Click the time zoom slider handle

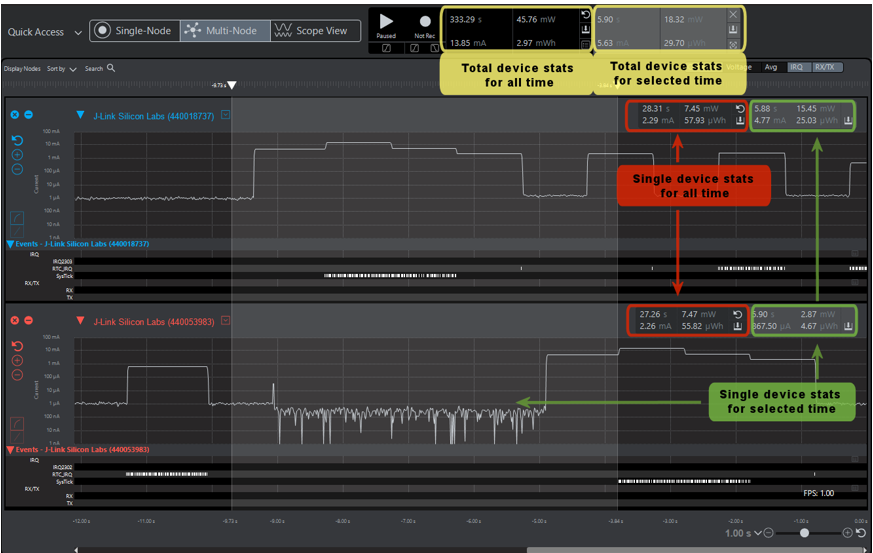tap(804, 533)
